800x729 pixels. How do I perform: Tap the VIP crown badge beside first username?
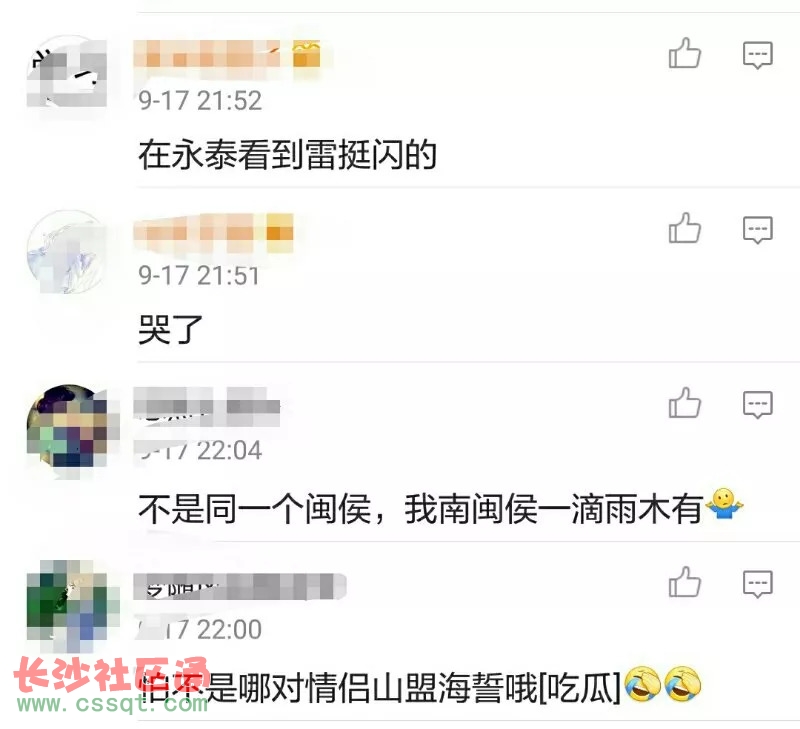point(306,54)
